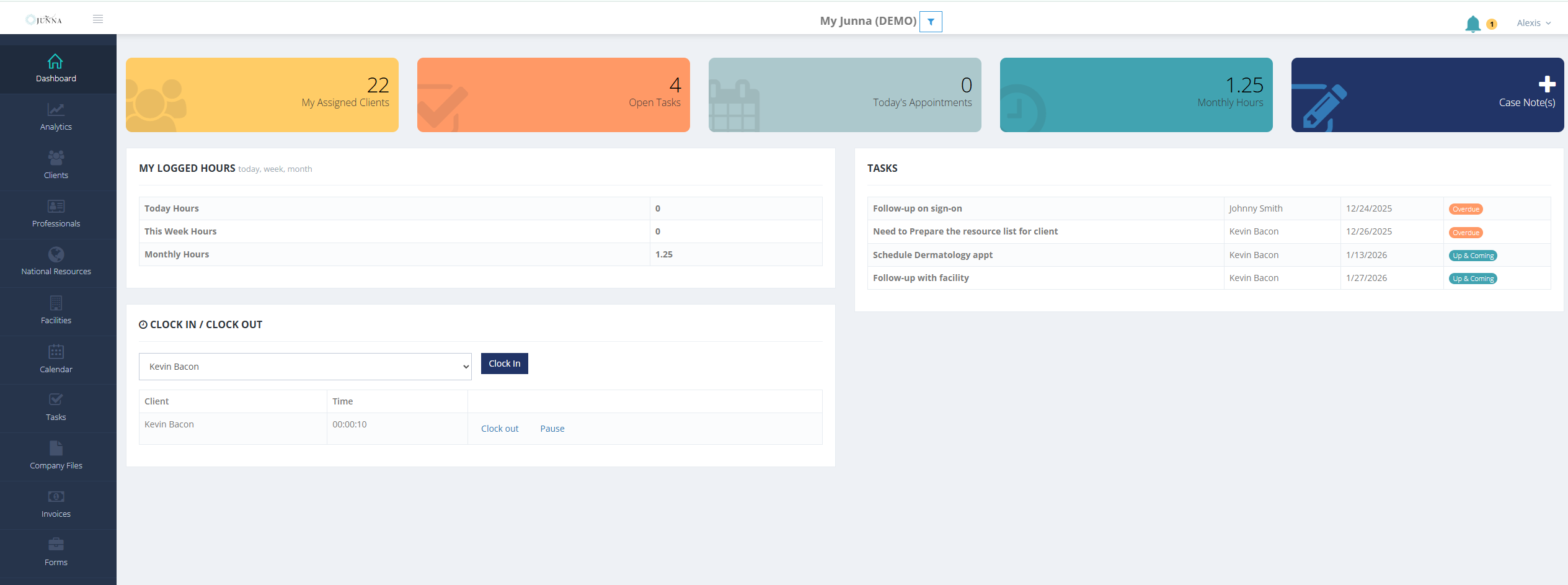Click the TASKS panel heading

[882, 168]
